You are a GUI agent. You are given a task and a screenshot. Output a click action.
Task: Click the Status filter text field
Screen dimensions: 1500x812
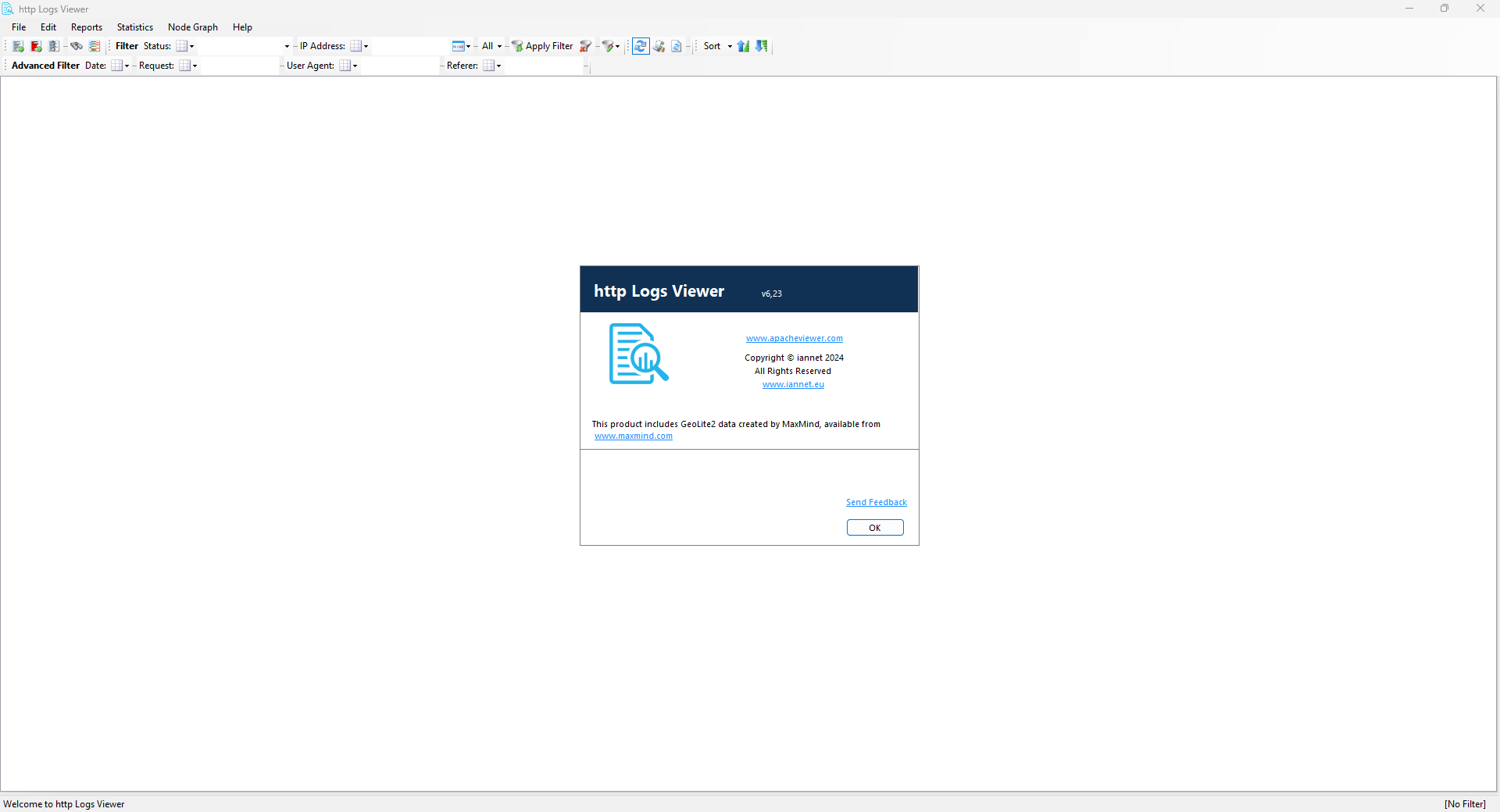(x=240, y=46)
